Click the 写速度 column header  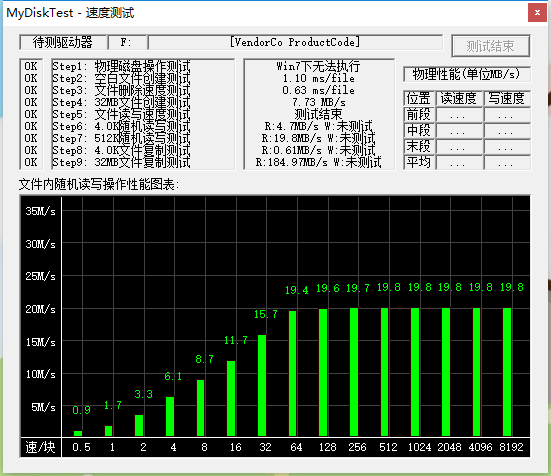point(506,98)
